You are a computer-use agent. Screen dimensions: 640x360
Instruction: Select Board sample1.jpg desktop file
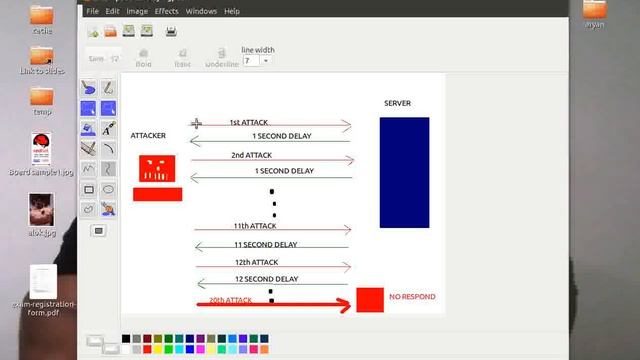click(41, 154)
